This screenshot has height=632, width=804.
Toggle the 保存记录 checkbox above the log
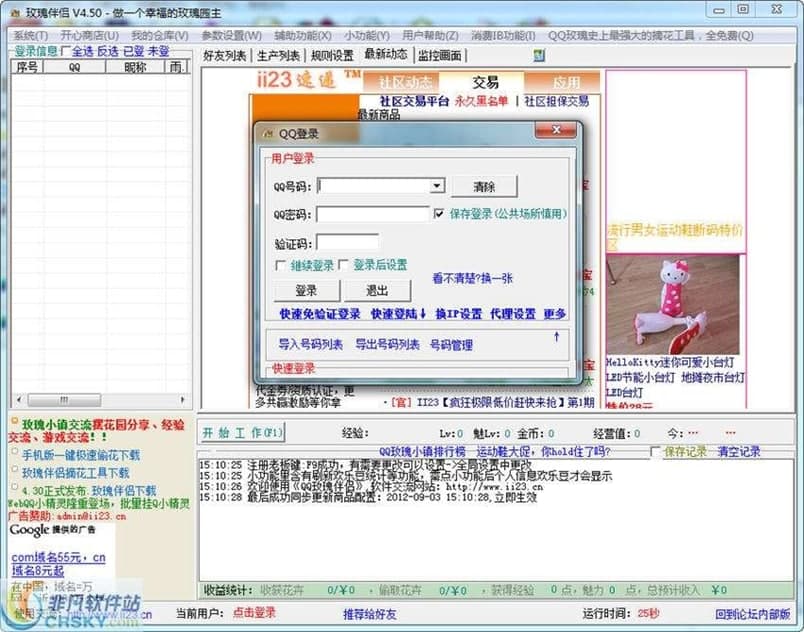653,451
